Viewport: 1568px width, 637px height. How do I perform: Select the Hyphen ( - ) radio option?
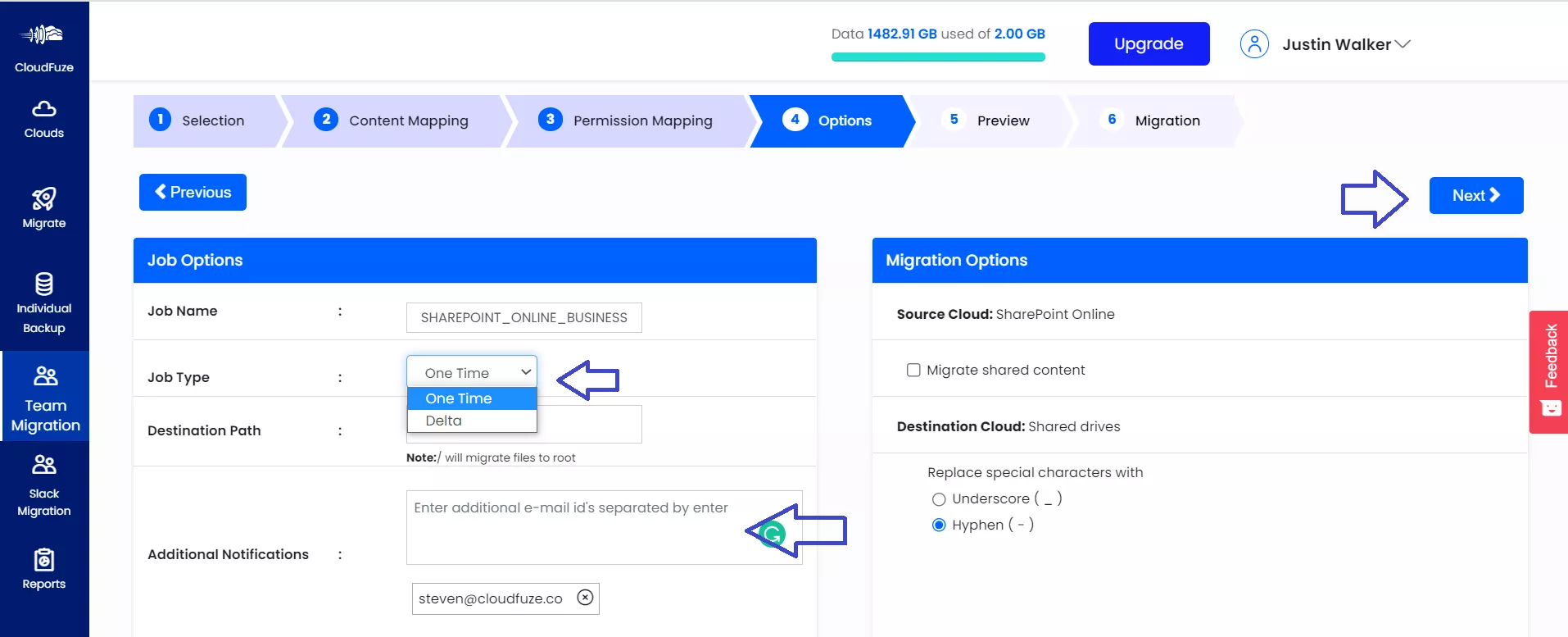[939, 526]
